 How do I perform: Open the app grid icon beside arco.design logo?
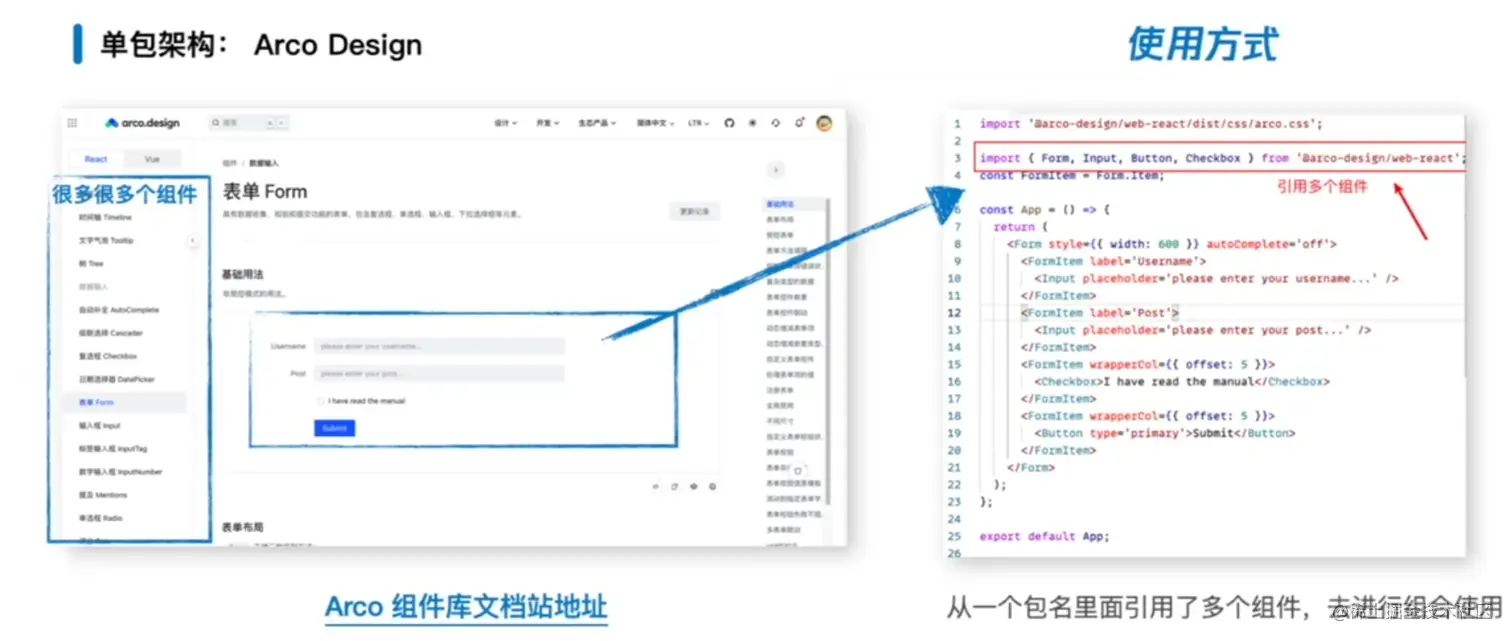click(72, 123)
